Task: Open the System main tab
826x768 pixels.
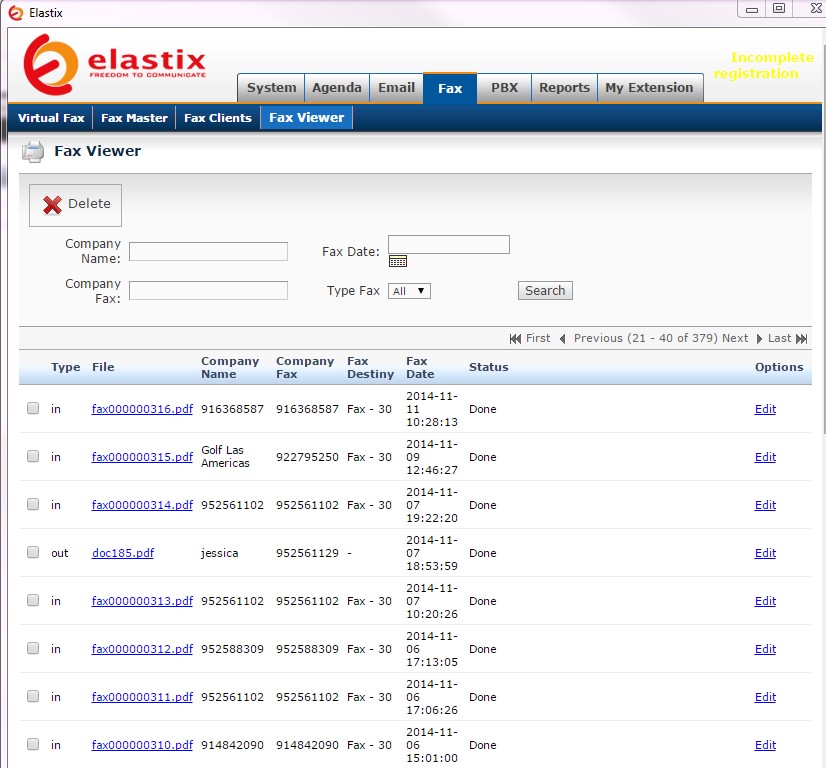Action: click(271, 88)
